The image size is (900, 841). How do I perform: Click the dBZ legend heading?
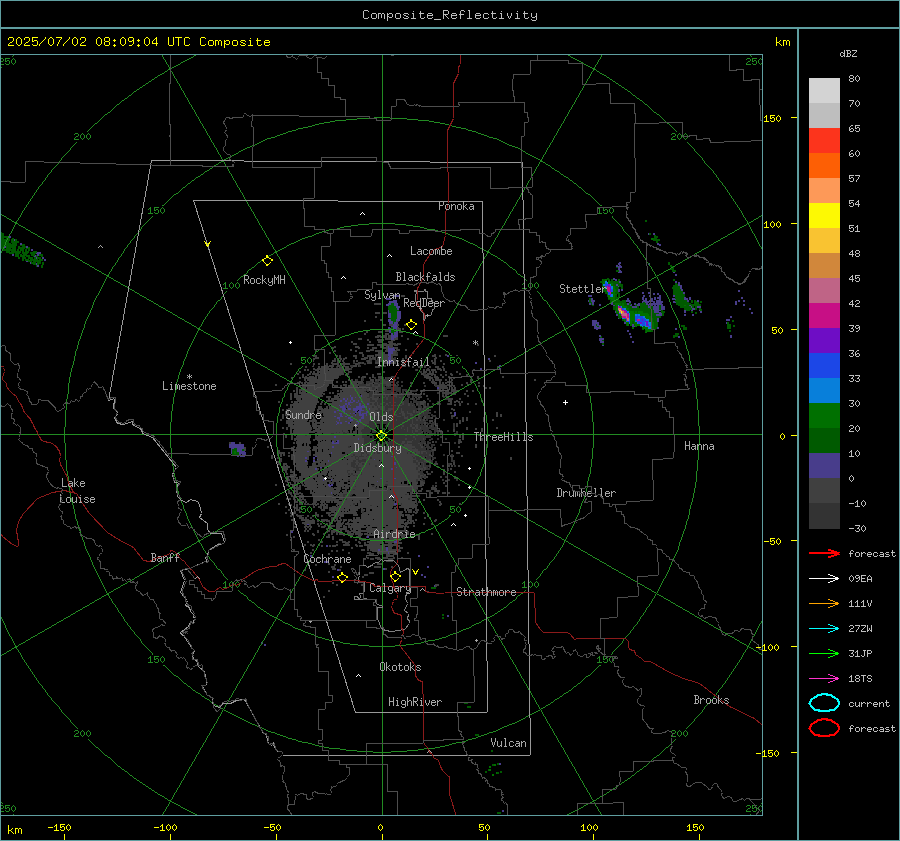click(x=848, y=53)
